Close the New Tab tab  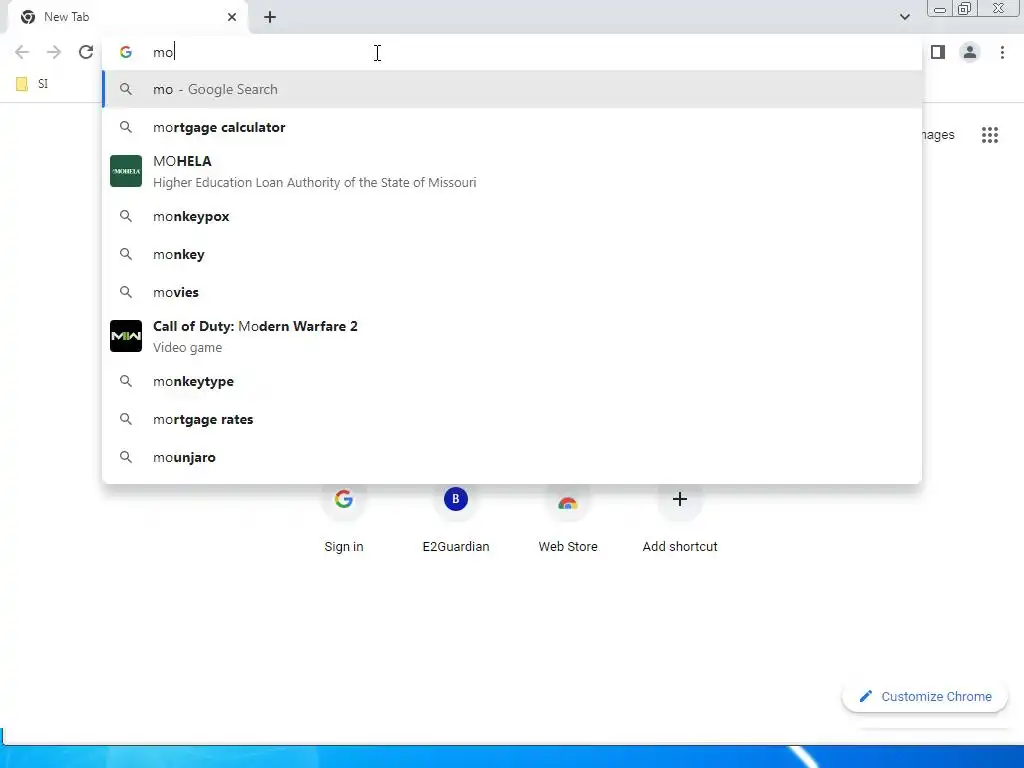click(232, 17)
